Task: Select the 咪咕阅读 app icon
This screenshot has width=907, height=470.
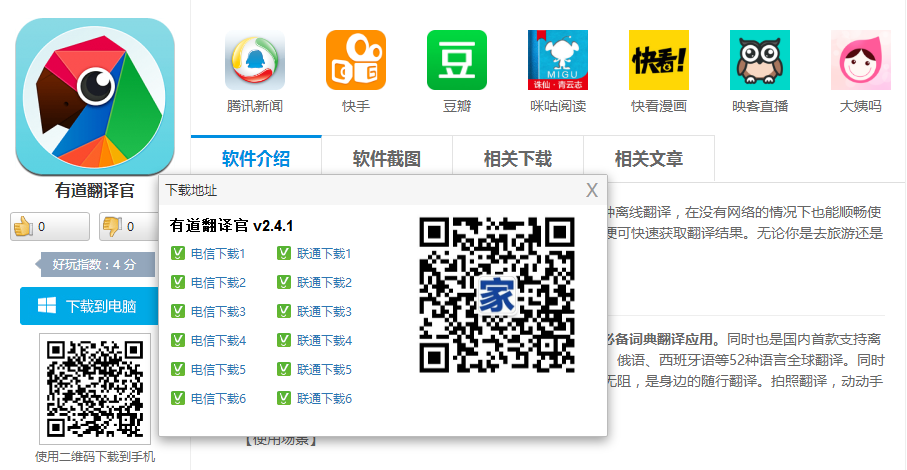Action: [x=558, y=60]
